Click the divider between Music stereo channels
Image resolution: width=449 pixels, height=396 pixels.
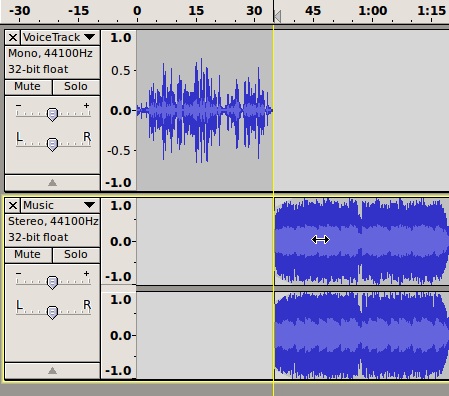click(293, 289)
